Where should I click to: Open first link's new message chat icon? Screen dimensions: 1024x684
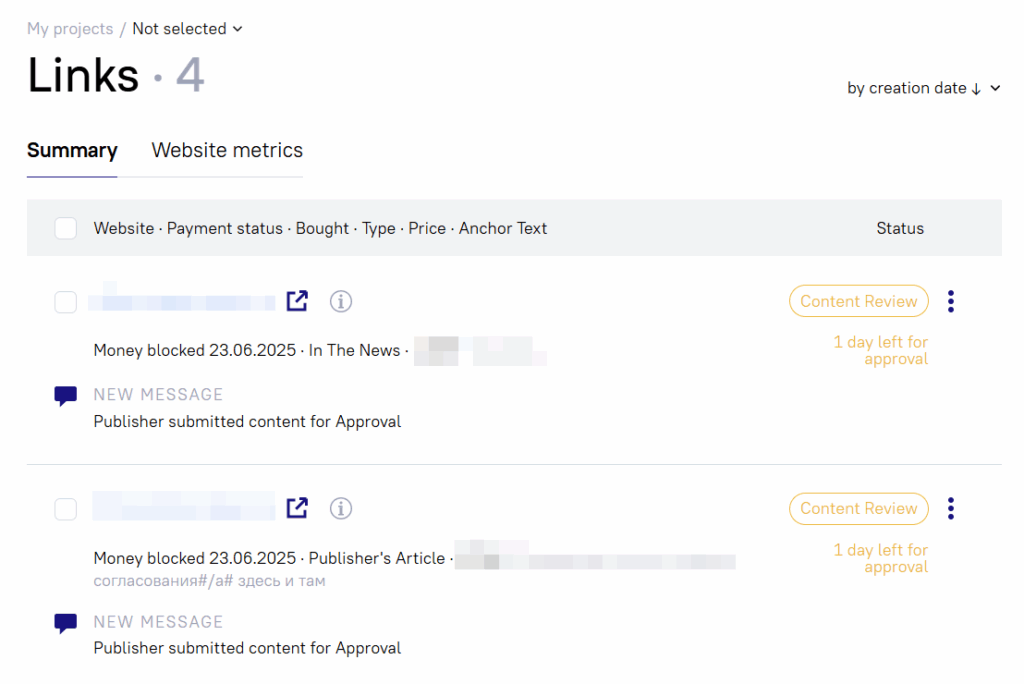coord(66,396)
